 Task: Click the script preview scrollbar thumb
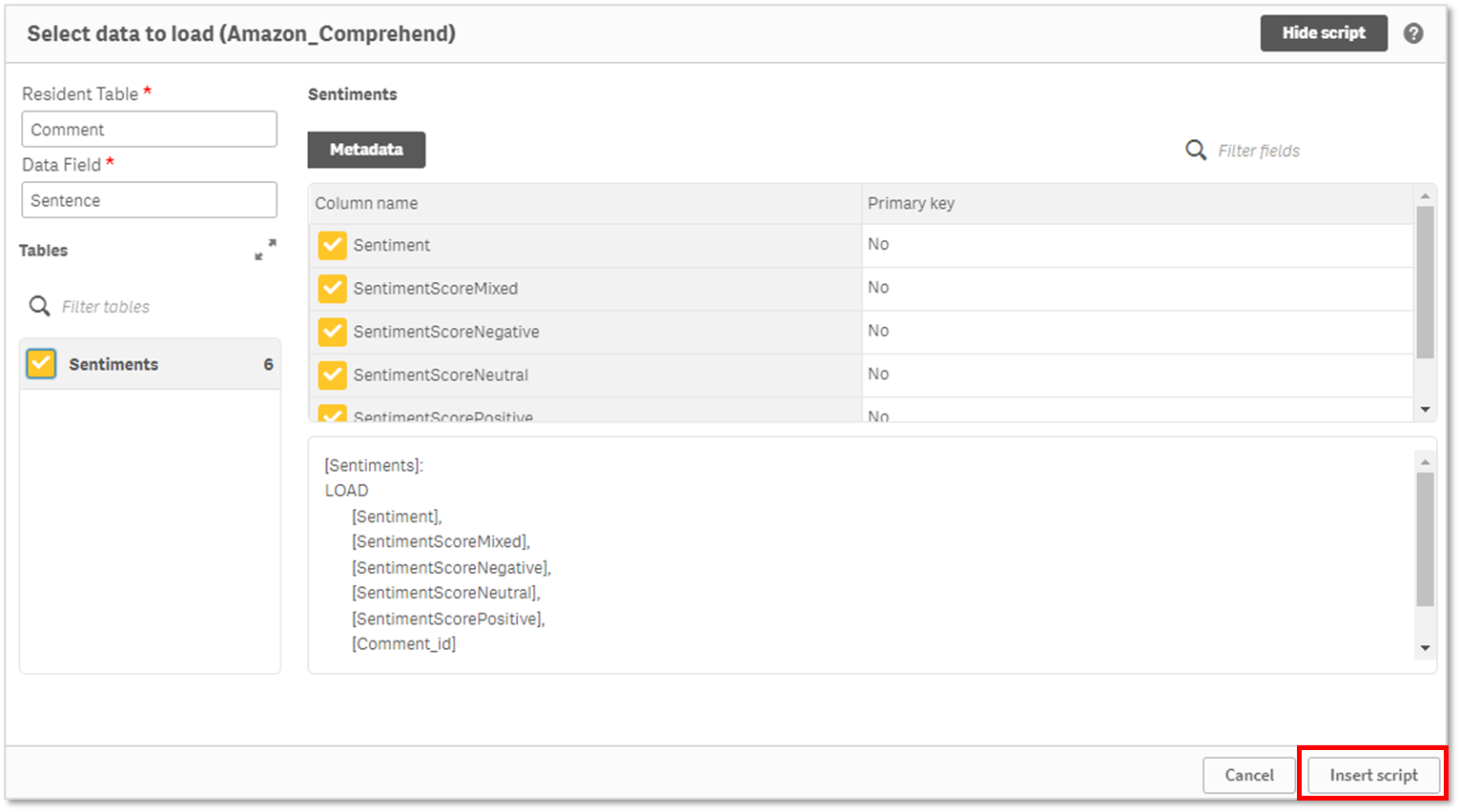[x=1425, y=539]
